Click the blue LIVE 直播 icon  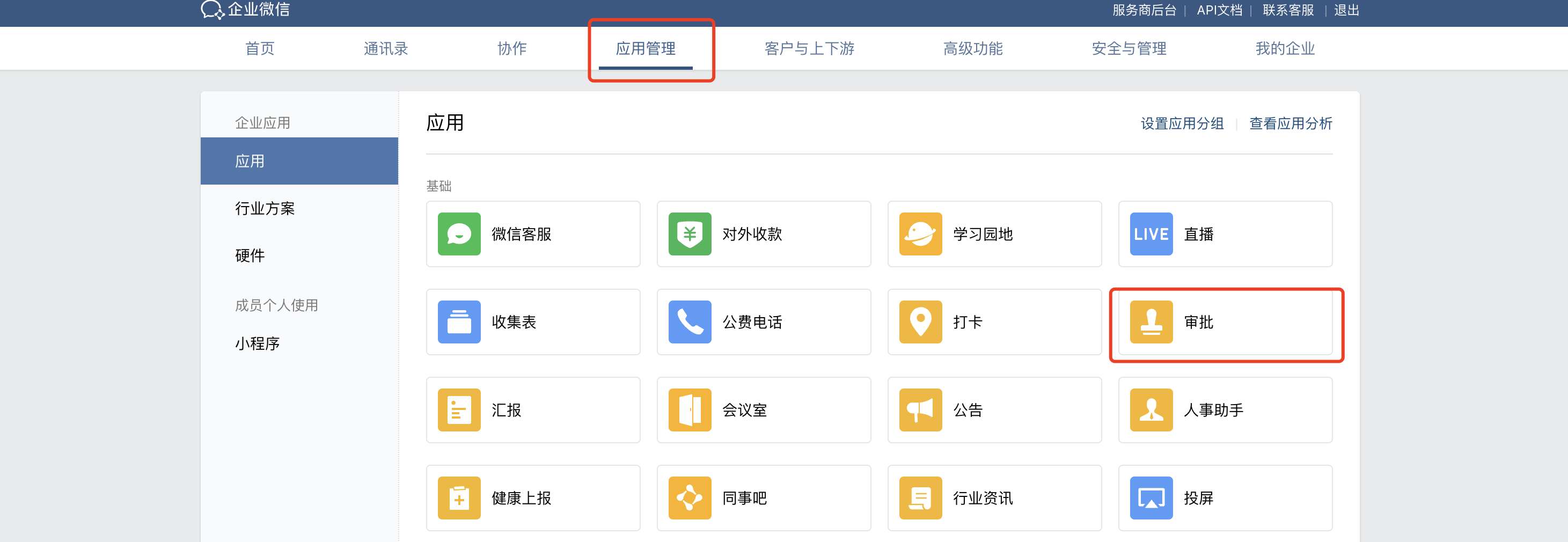(1151, 234)
